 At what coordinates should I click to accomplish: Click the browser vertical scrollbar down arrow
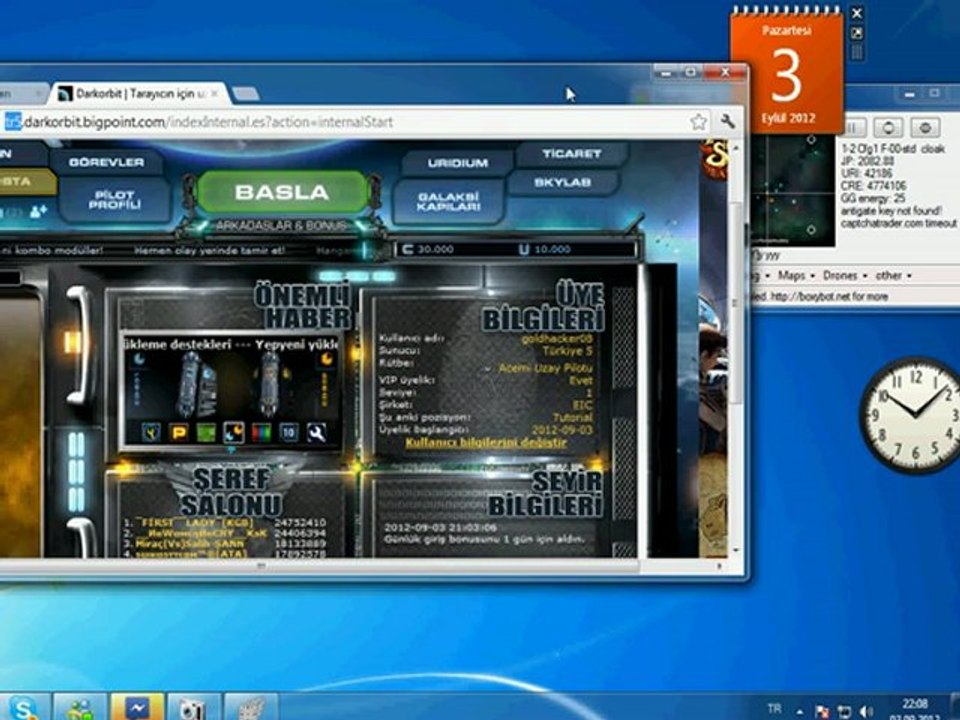pos(736,550)
